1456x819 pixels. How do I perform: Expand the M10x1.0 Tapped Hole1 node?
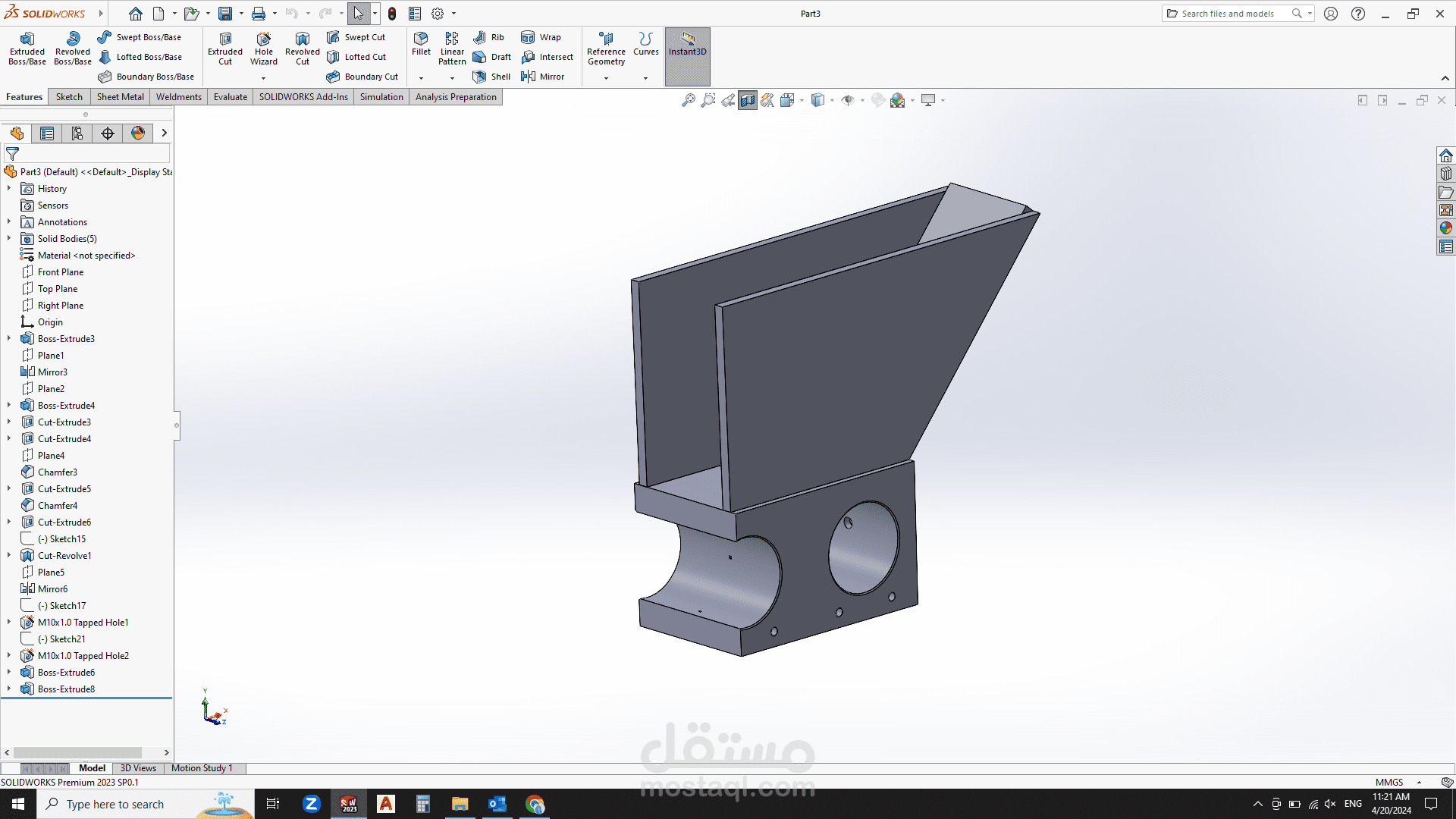(9, 622)
